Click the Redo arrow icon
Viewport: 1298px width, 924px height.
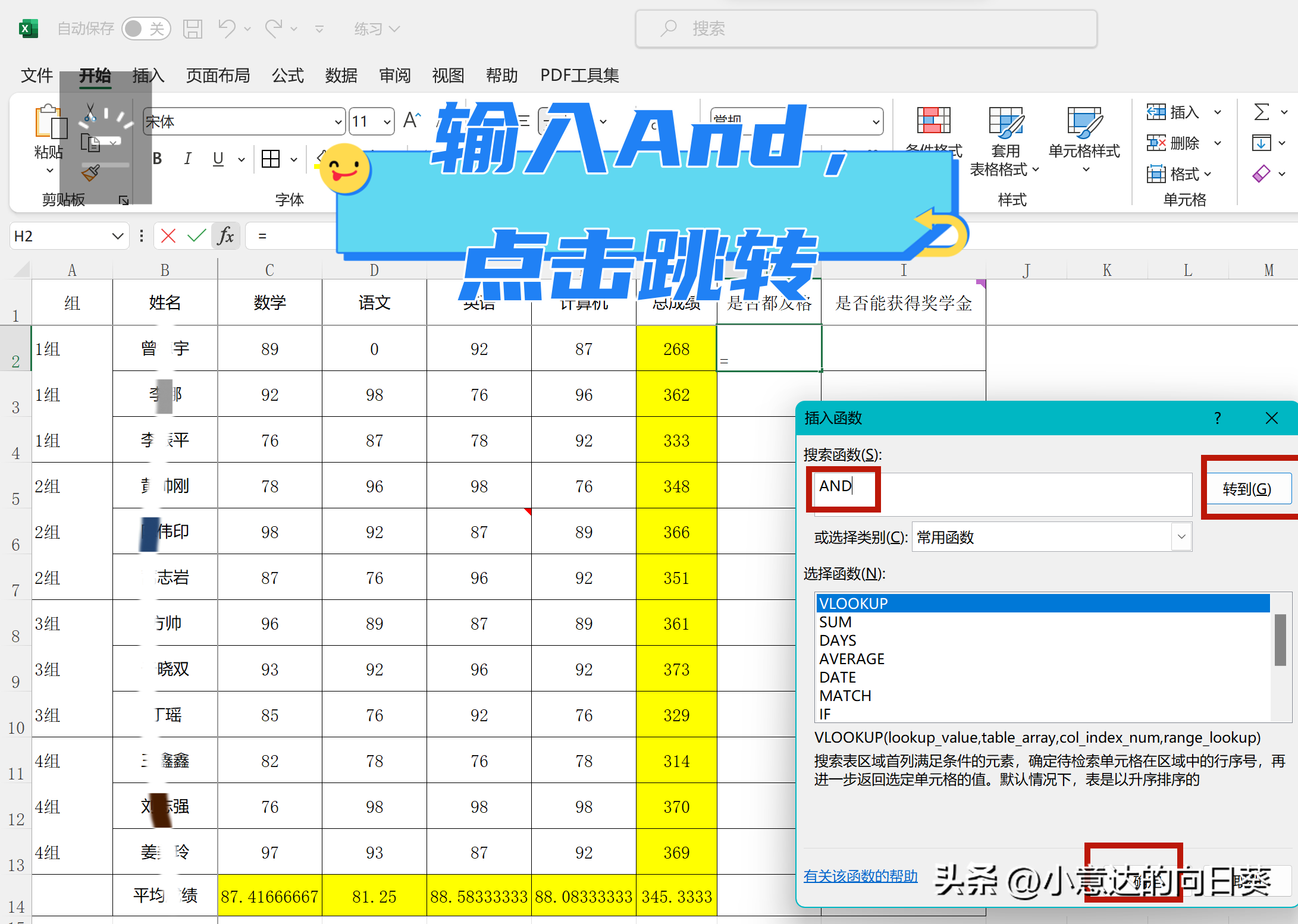click(274, 29)
